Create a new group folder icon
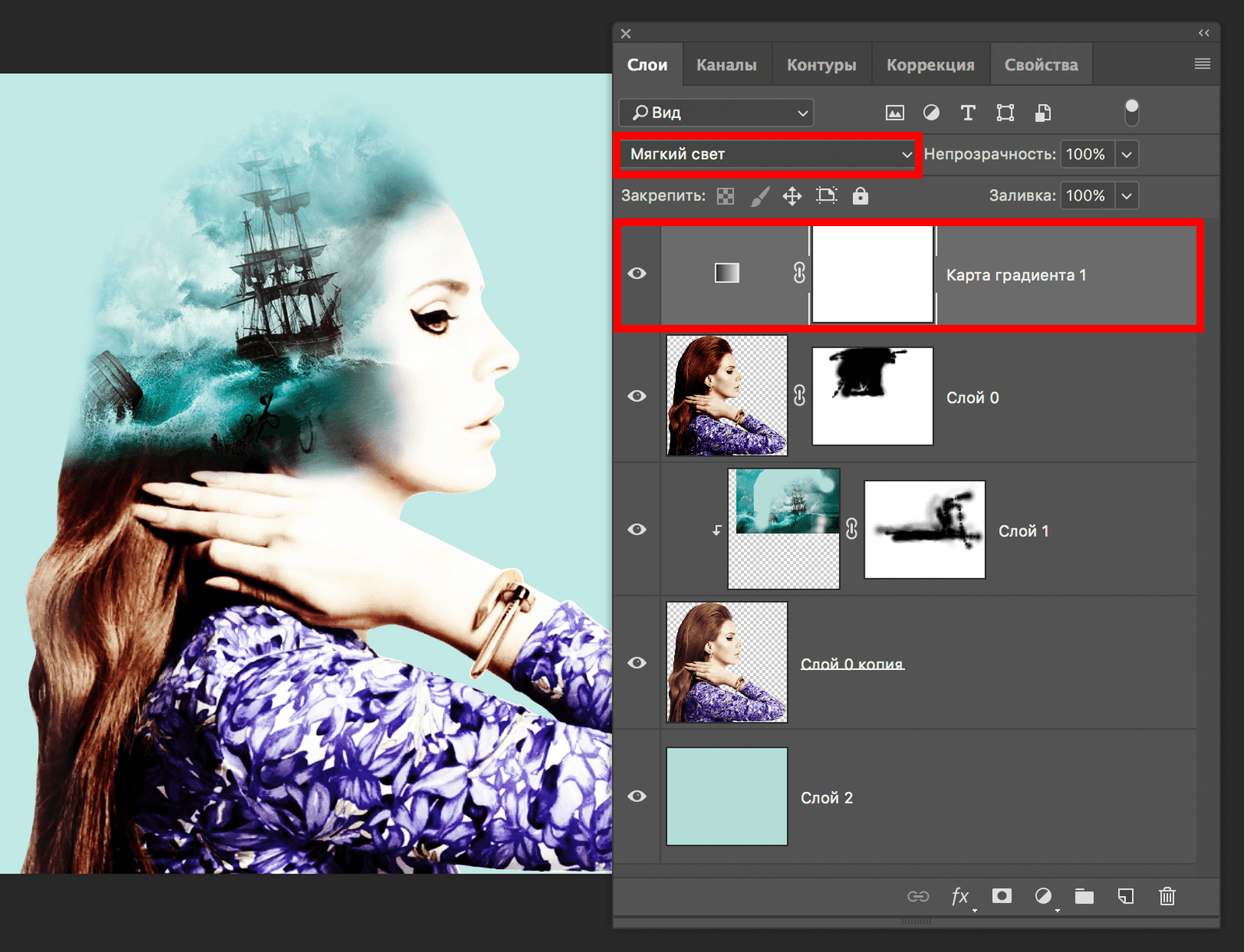The image size is (1244, 952). (1084, 896)
